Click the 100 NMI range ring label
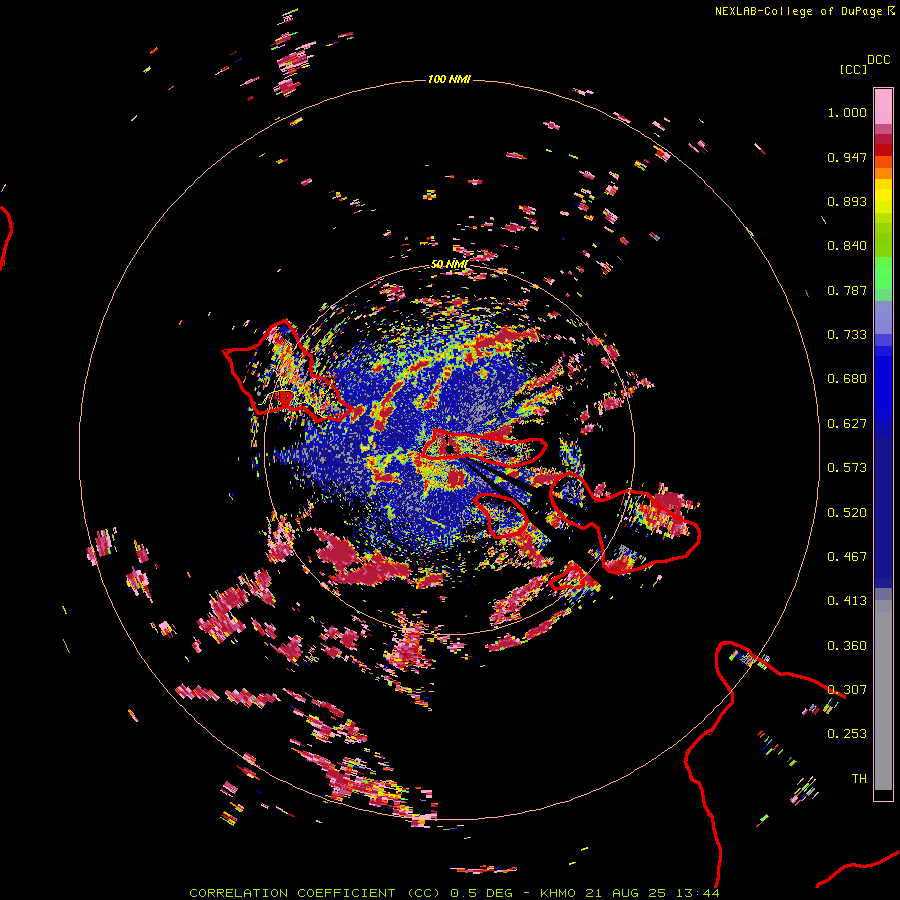Image resolution: width=900 pixels, height=900 pixels. pyautogui.click(x=449, y=79)
